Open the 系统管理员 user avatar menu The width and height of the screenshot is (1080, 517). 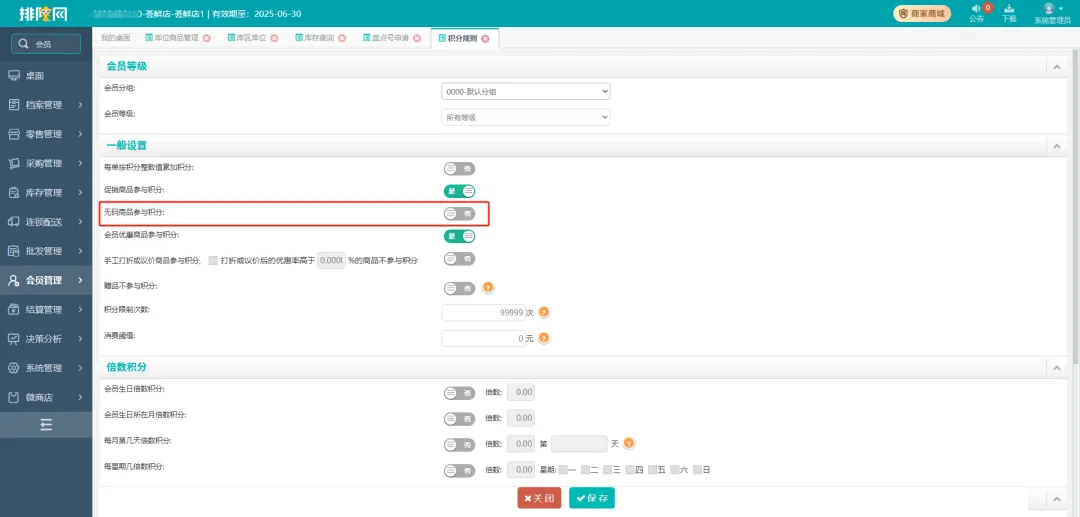[1048, 9]
